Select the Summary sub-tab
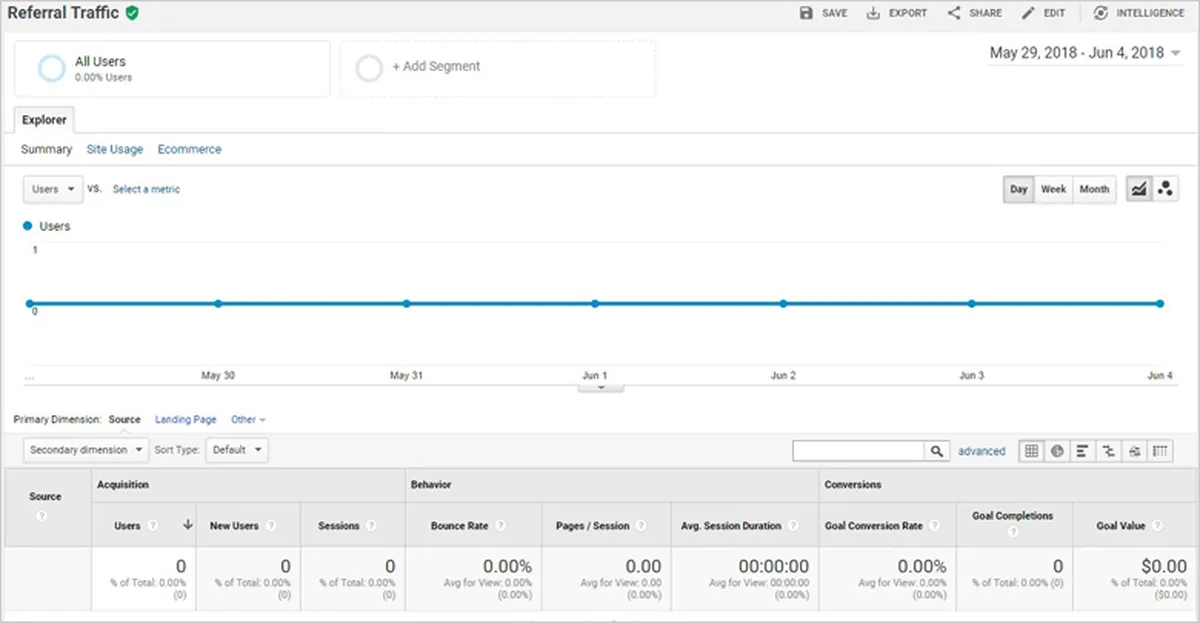Image resolution: width=1200 pixels, height=623 pixels. pyautogui.click(x=47, y=149)
